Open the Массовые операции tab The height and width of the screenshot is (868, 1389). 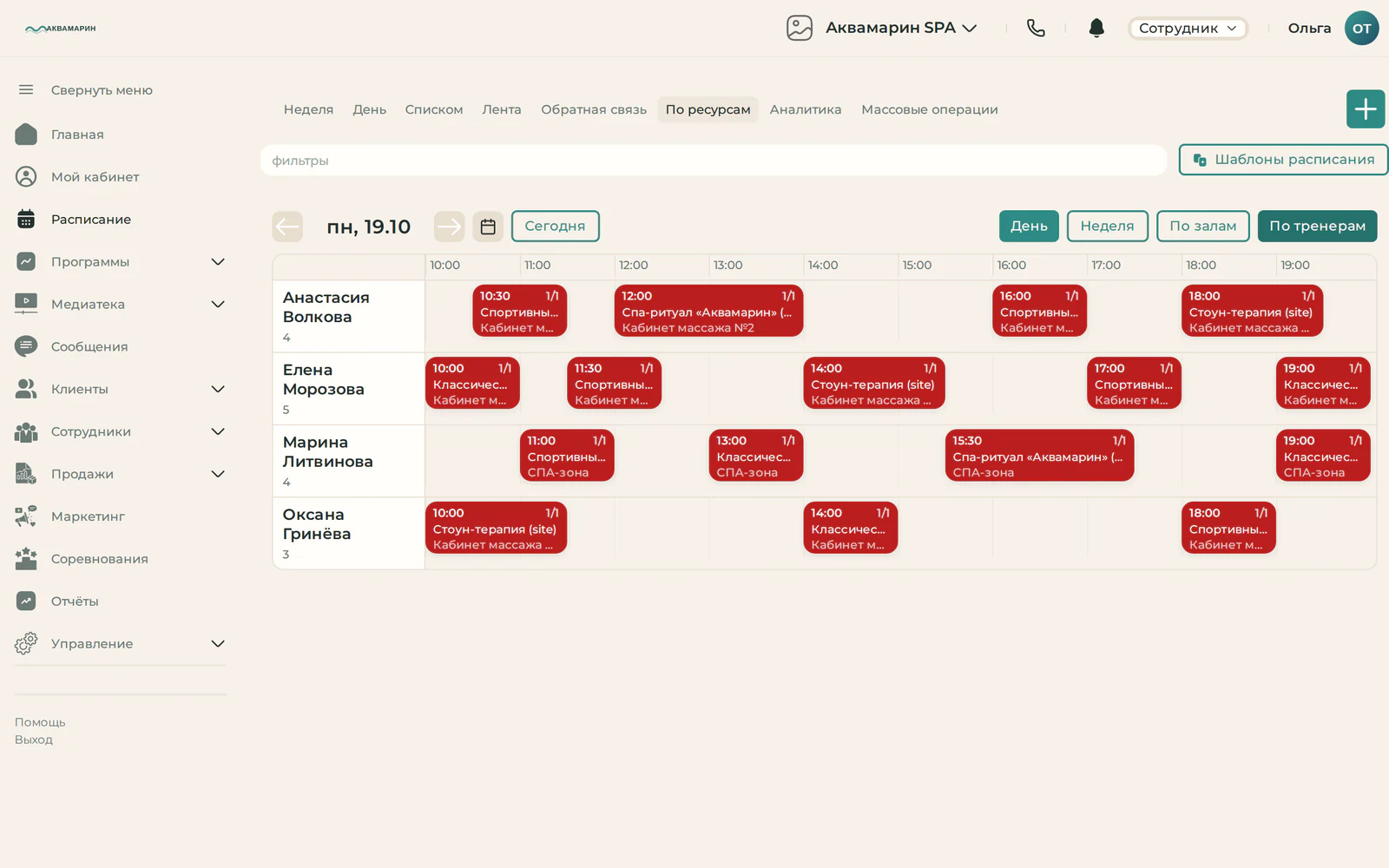click(930, 109)
